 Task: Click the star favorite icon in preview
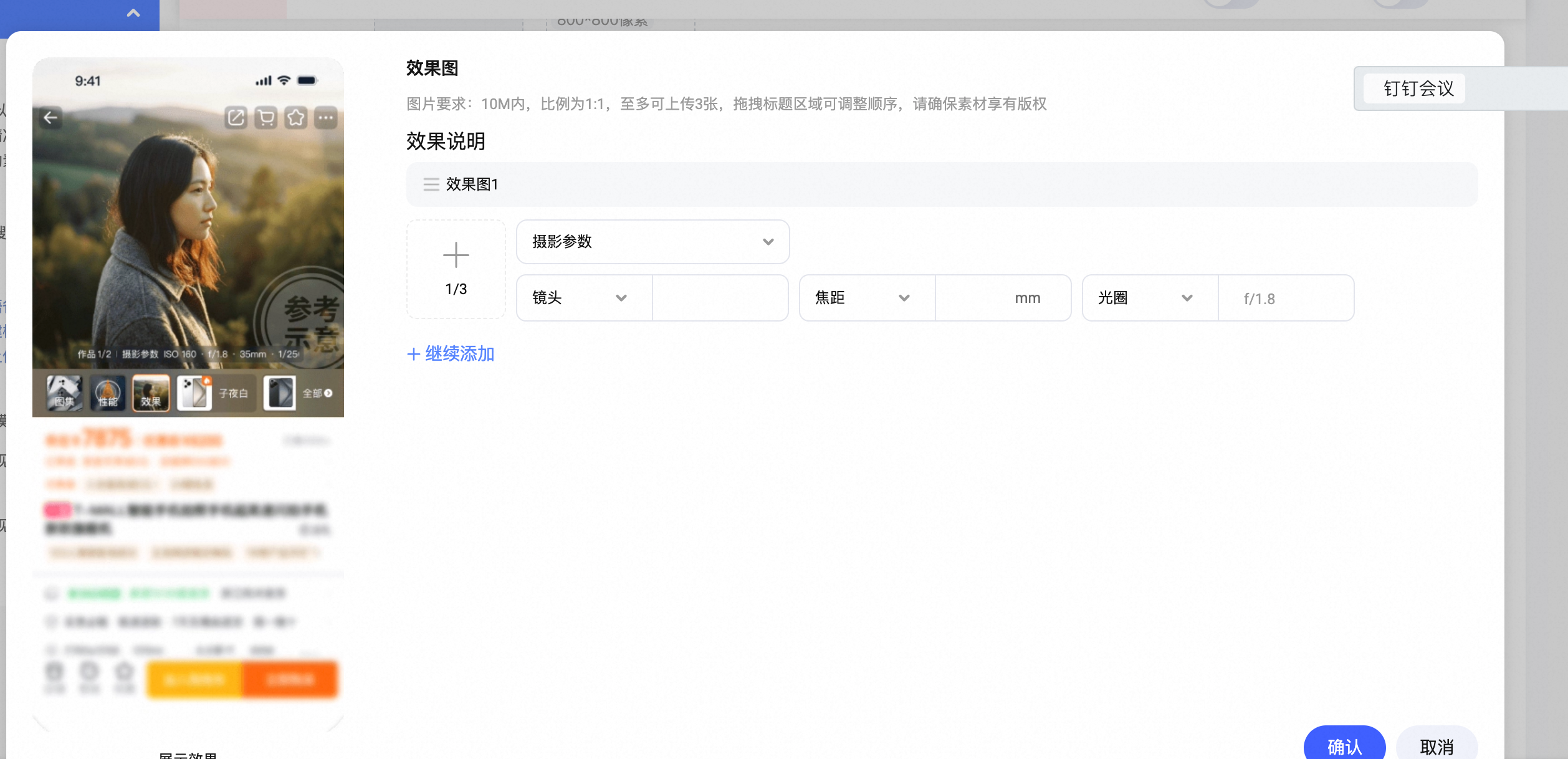[x=296, y=118]
